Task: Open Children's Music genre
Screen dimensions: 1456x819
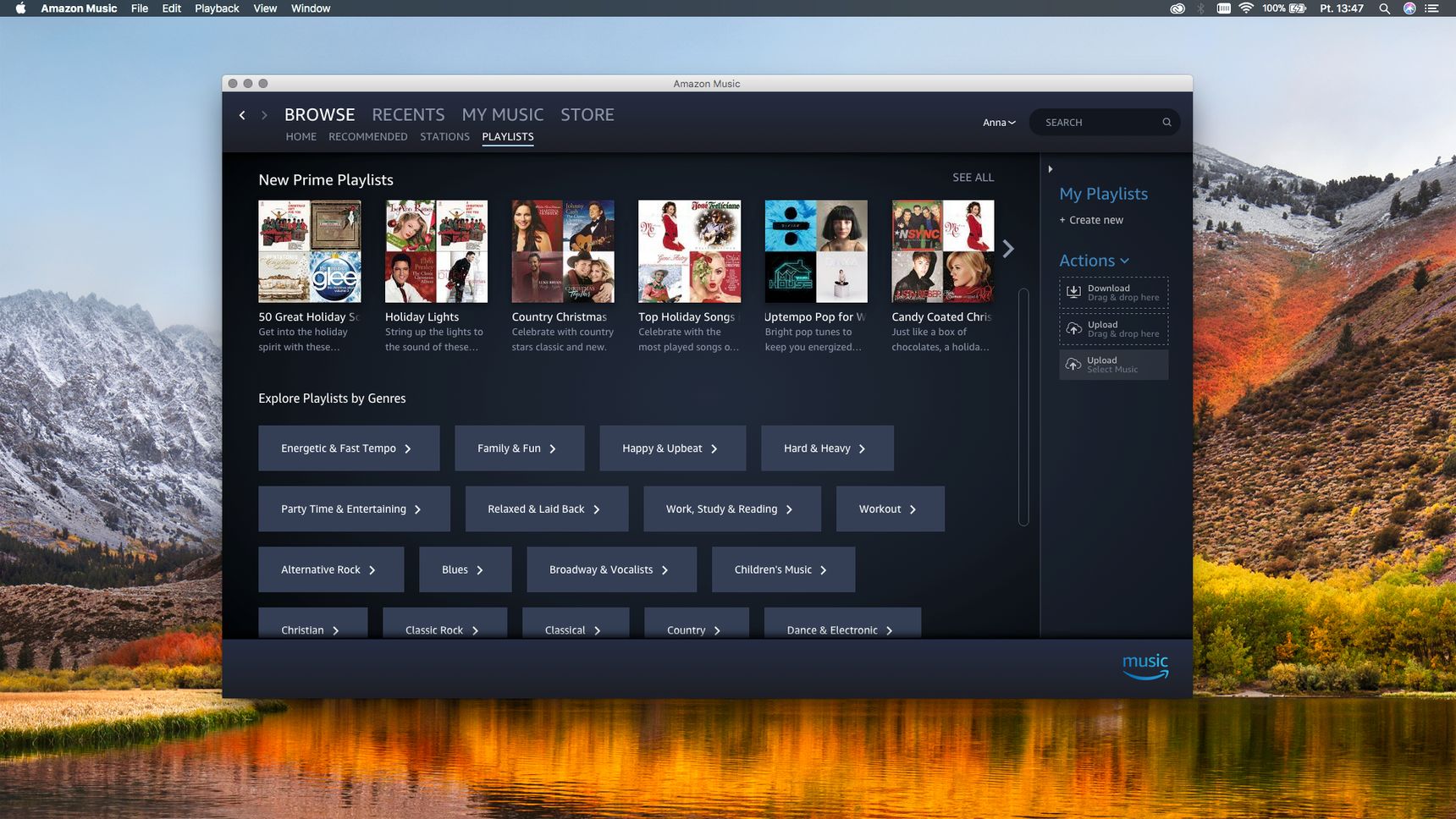Action: (x=783, y=569)
